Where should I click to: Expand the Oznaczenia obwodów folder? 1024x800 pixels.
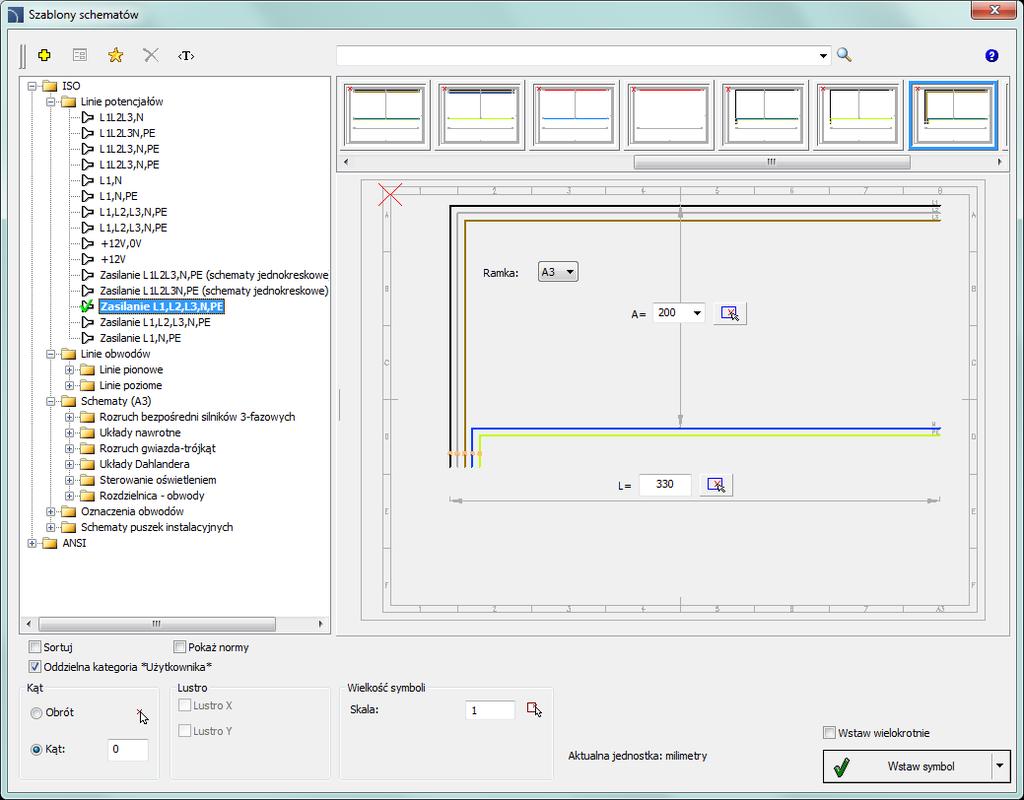coord(51,511)
